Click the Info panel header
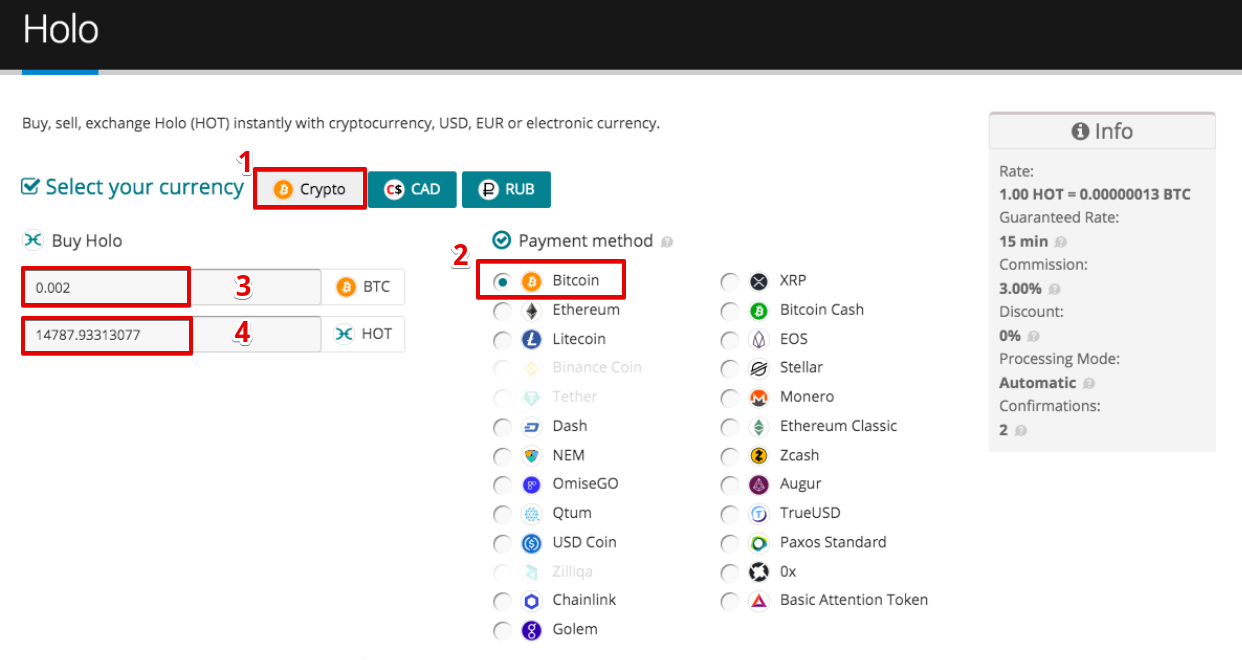The image size is (1242, 660). (1102, 131)
